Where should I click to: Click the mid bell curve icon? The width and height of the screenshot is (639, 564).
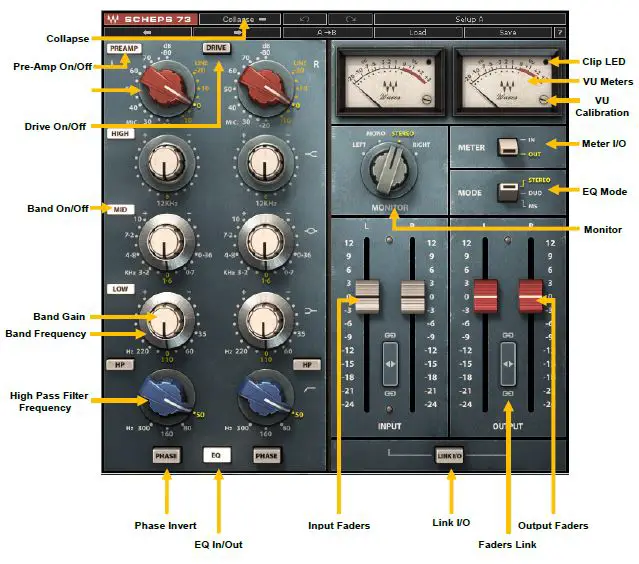point(311,231)
